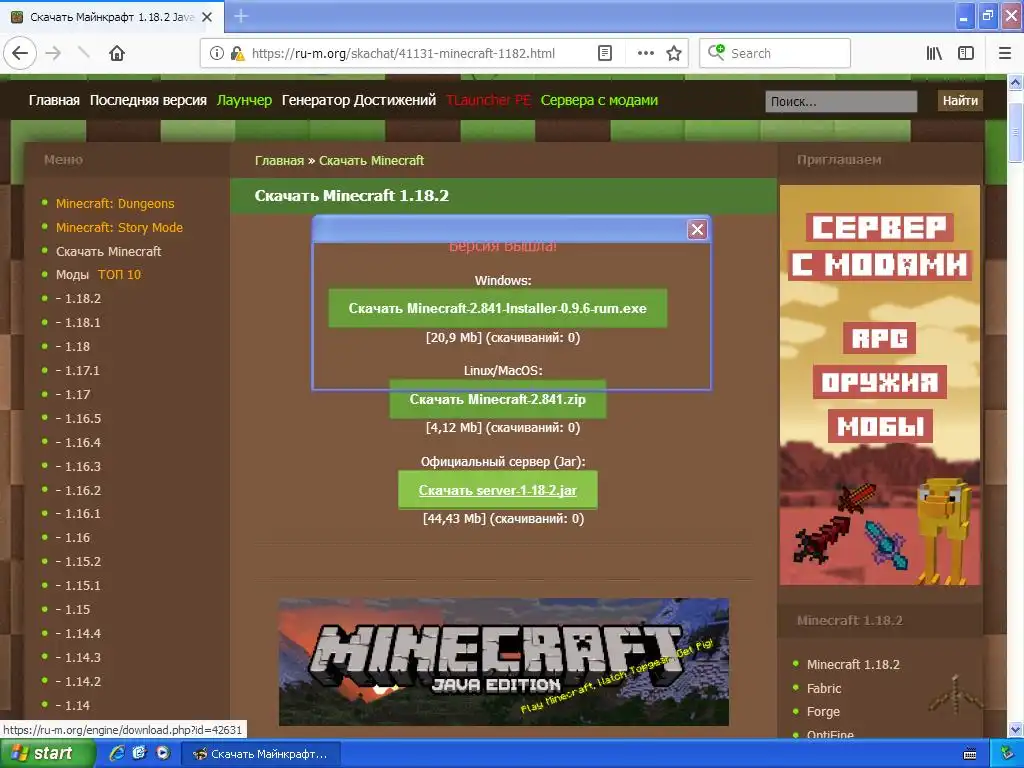The height and width of the screenshot is (768, 1024).
Task: Click Главная breadcrumb link
Action: point(280,161)
